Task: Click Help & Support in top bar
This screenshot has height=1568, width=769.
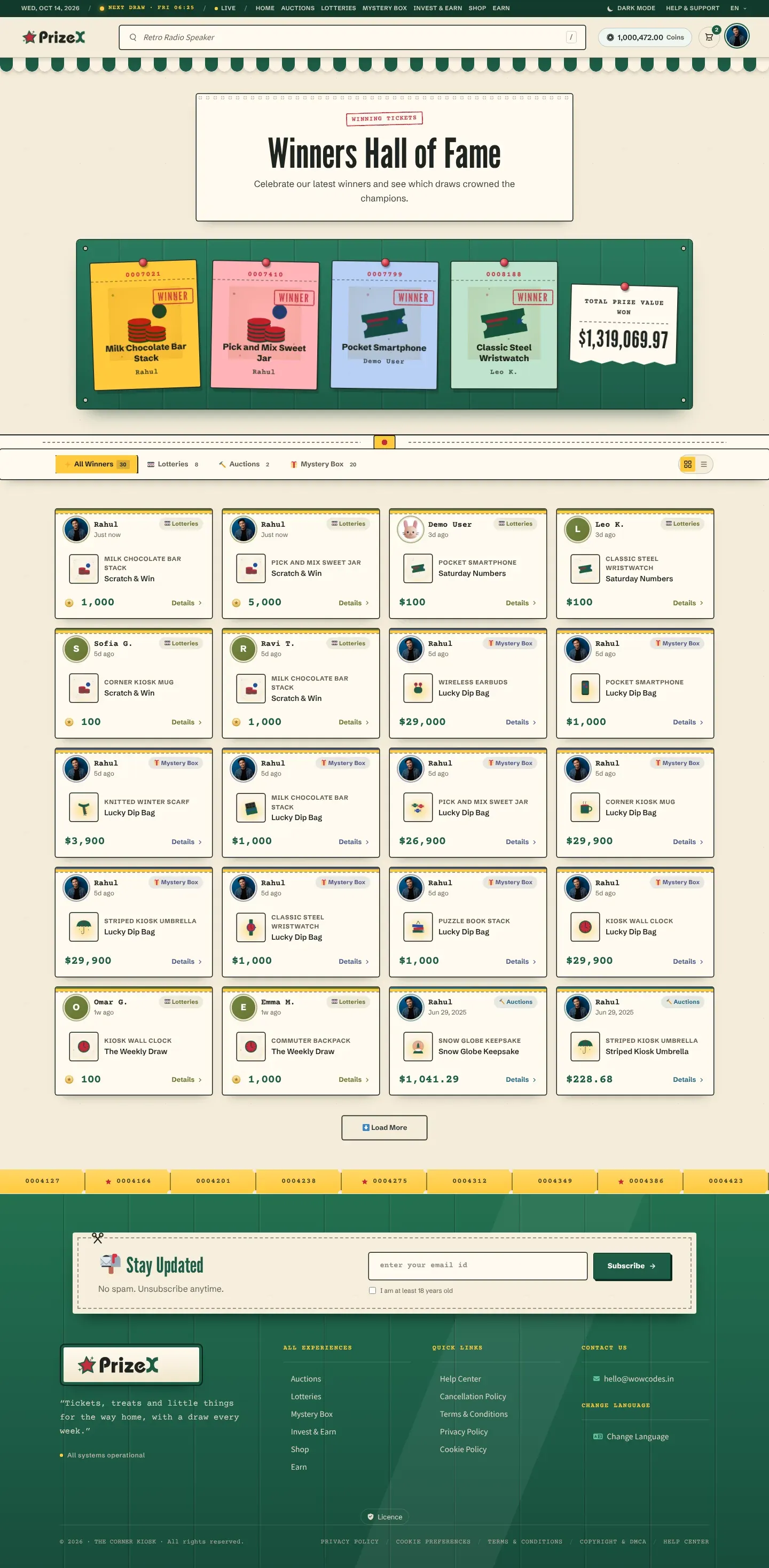Action: 692,8
